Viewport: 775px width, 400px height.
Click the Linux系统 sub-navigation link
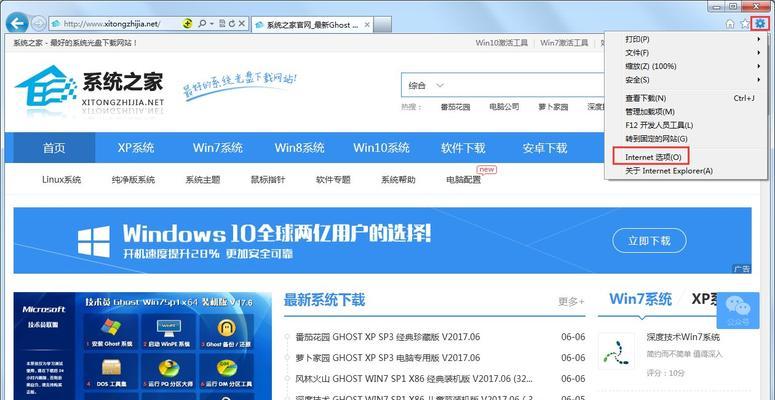61,180
